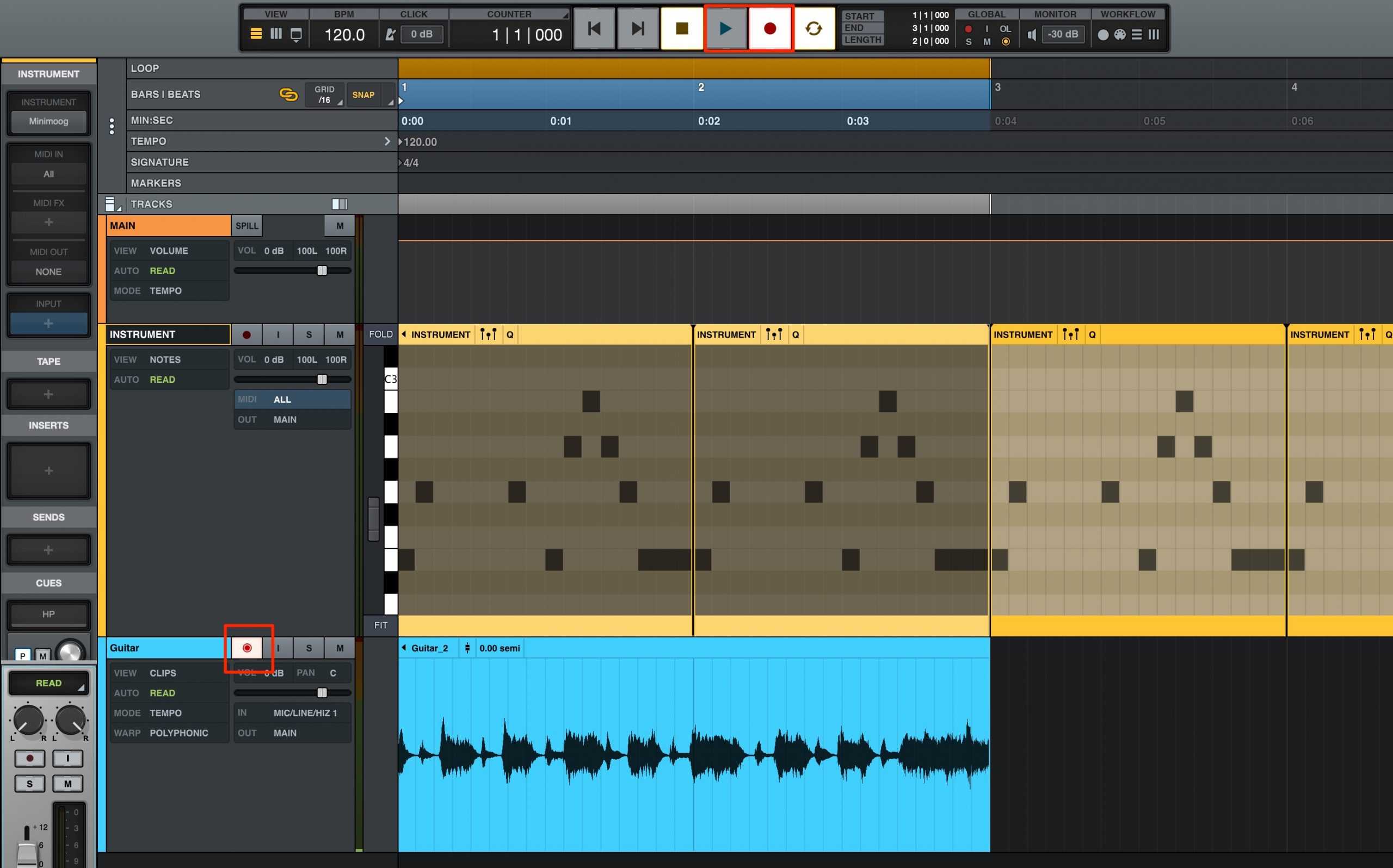Viewport: 1393px width, 868px height.
Task: Open MAIN track AUTO READ selector
Action: click(169, 271)
